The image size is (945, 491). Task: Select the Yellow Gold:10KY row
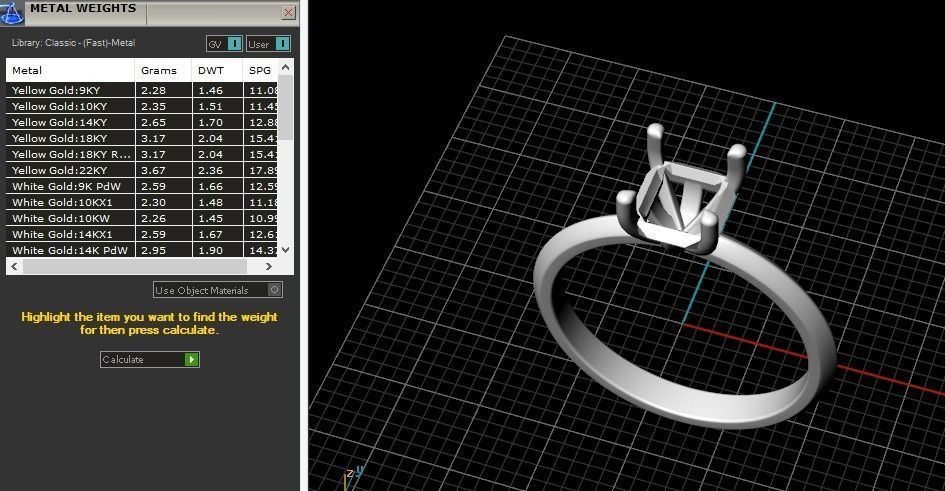(x=142, y=107)
